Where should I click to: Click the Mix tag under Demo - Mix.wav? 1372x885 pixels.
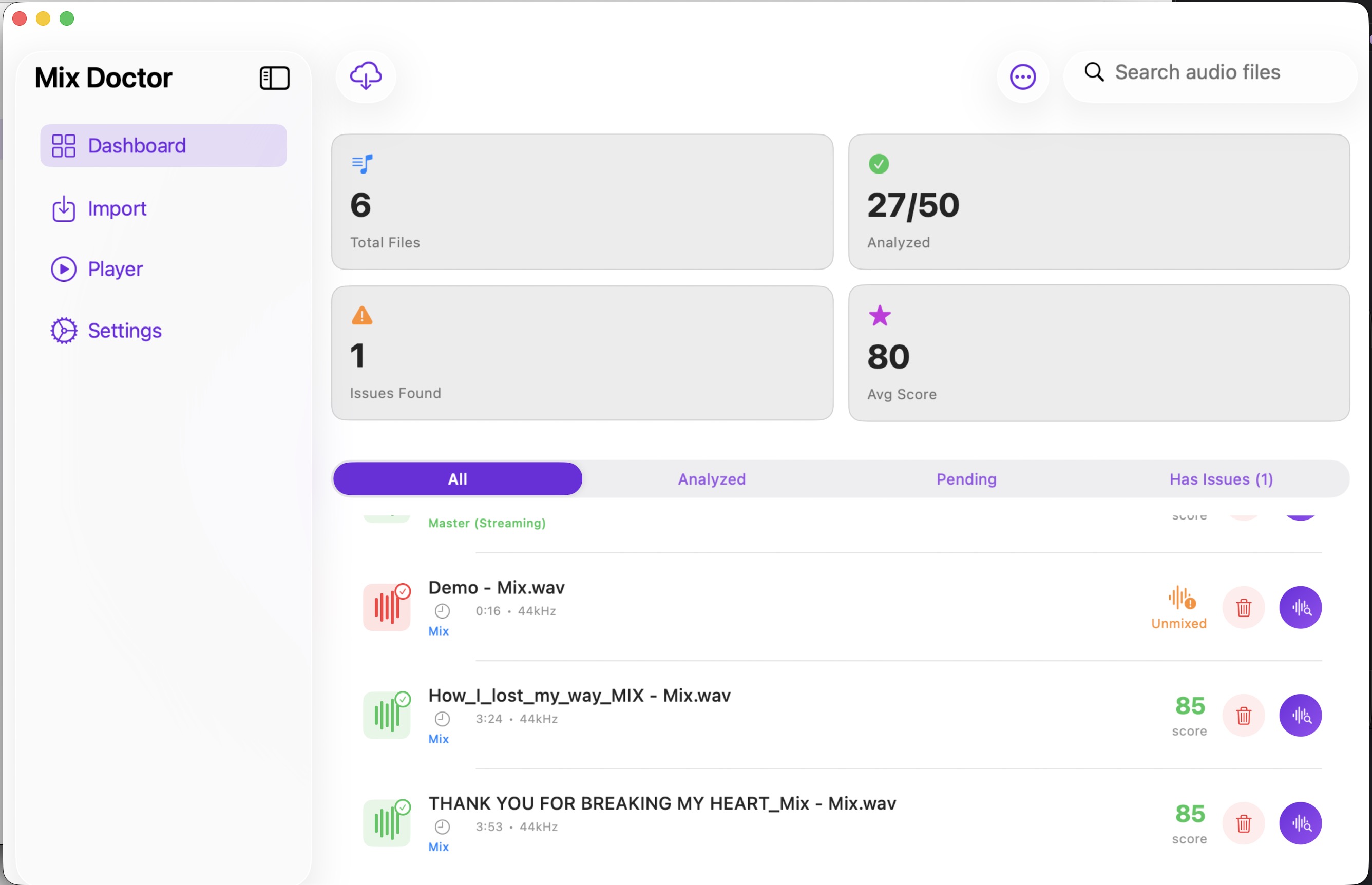click(439, 630)
